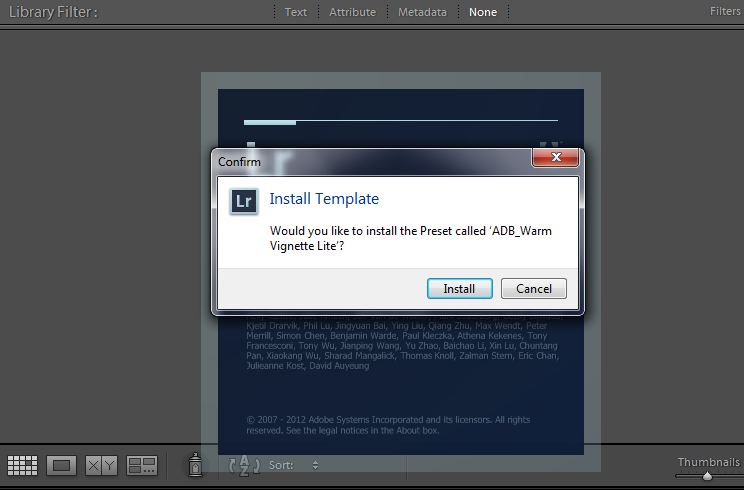Click the Install button
744x490 pixels.
pos(459,288)
